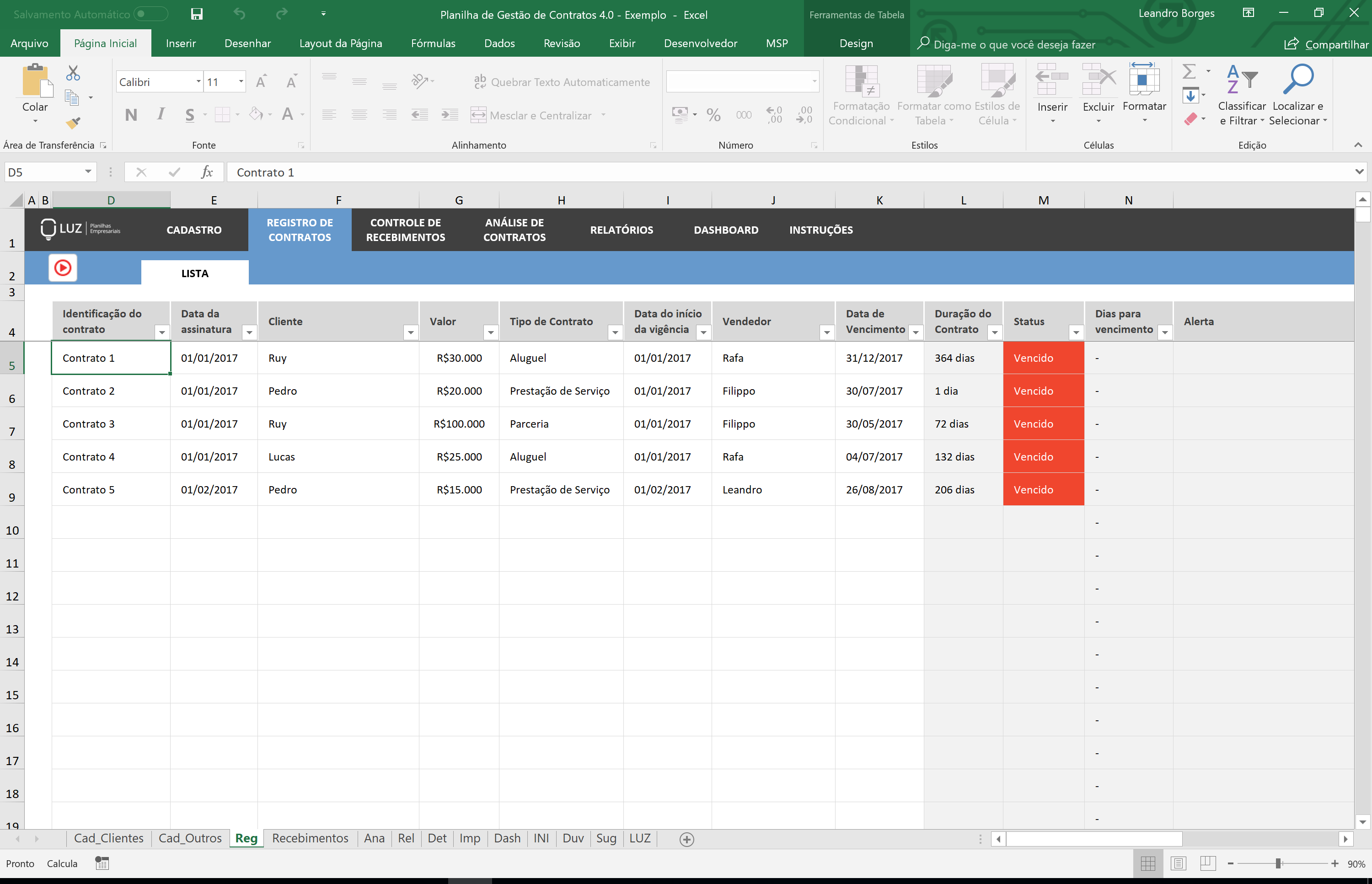This screenshot has width=1372, height=884.
Task: Open the font name Calibri dropdown
Action: click(198, 81)
